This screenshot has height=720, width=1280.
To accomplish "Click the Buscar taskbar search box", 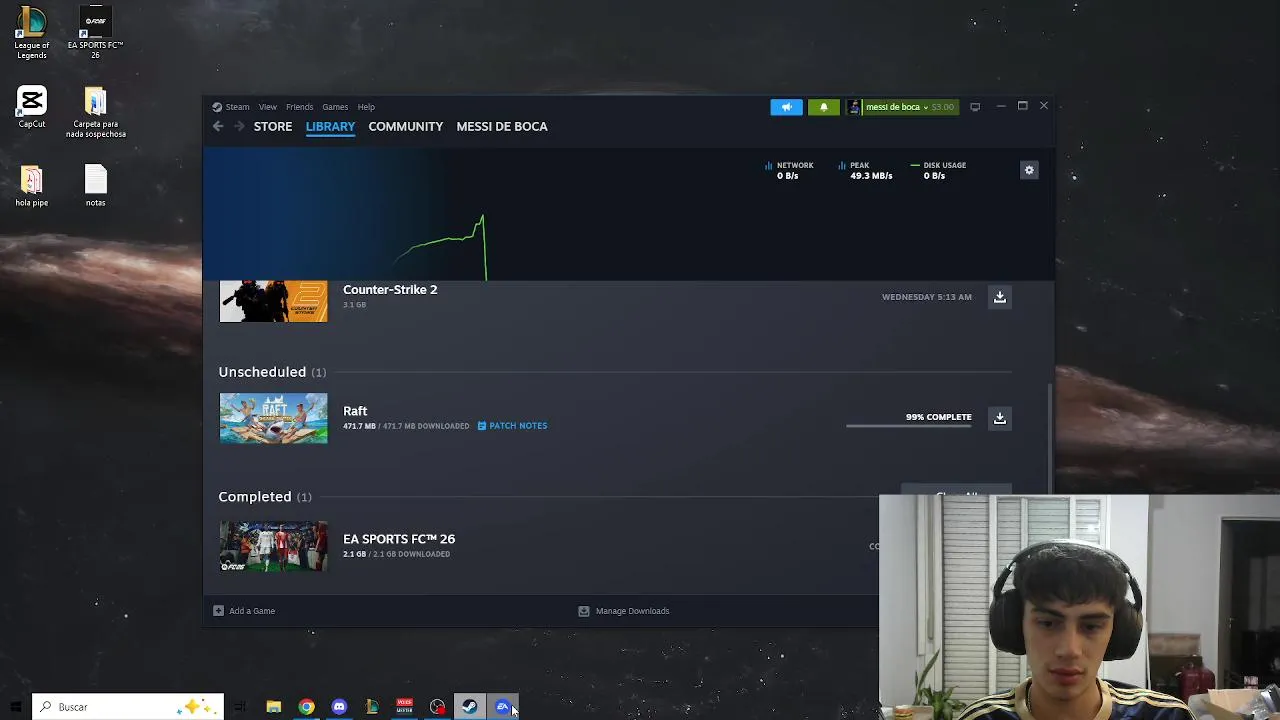I will click(x=128, y=707).
